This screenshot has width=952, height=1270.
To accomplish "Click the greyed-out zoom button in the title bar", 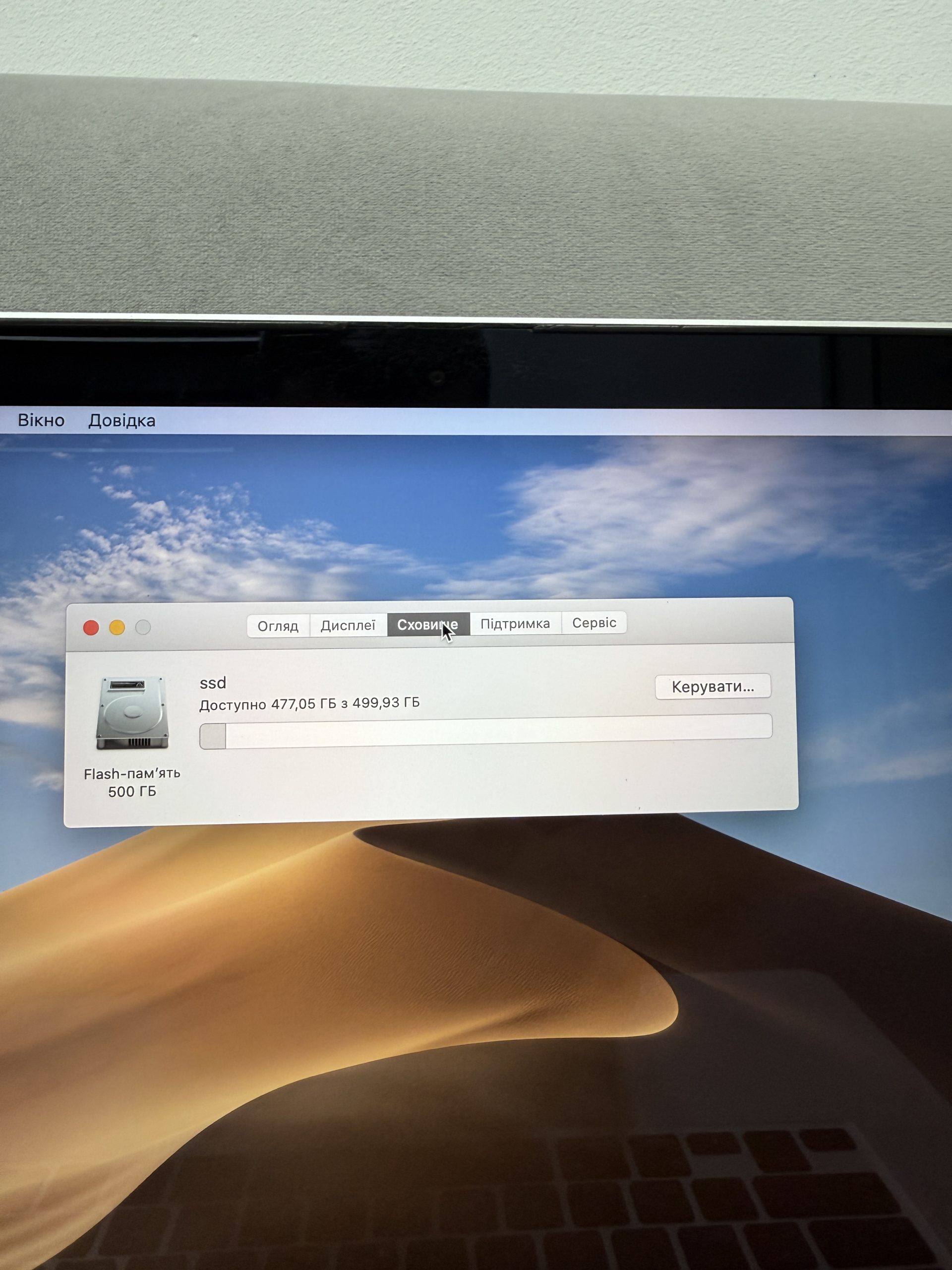I will [143, 628].
